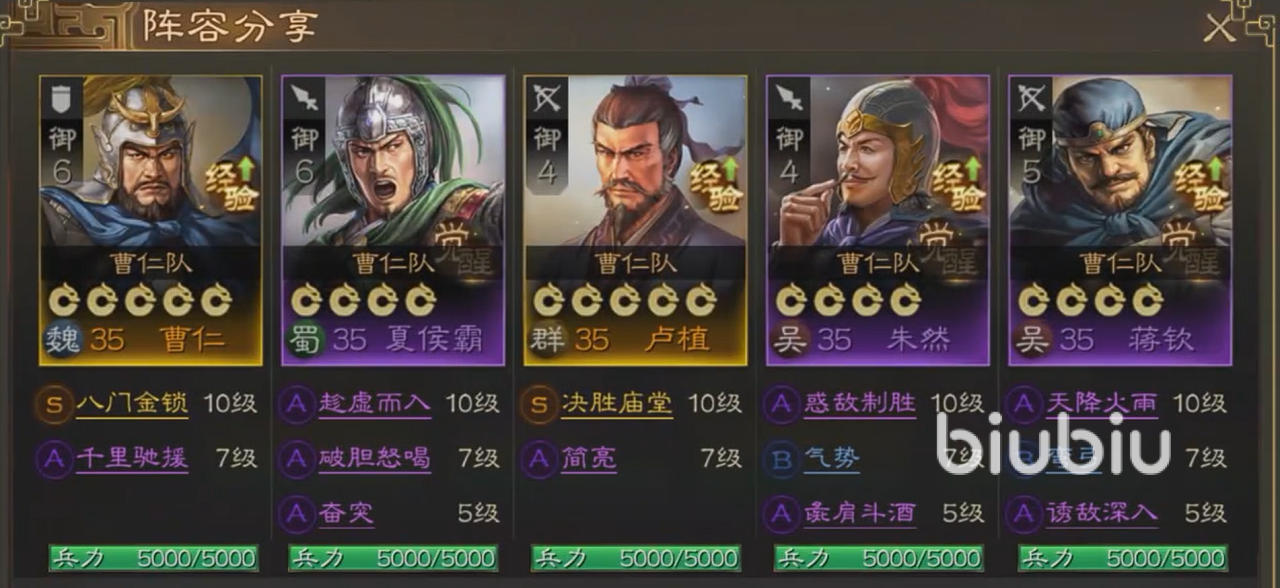1280x588 pixels.
Task: Click the S-rank icon beside 八门金锁
Action: pos(55,404)
